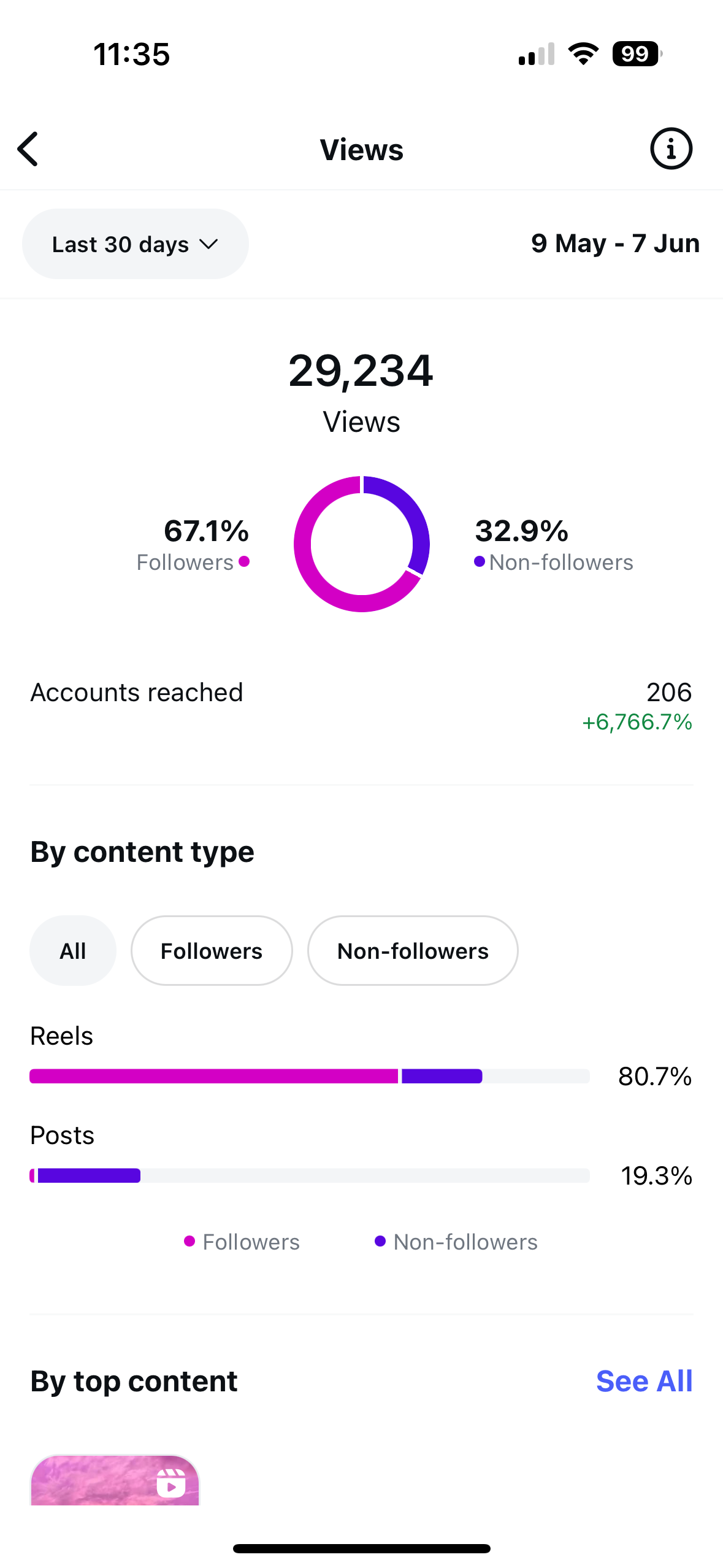This screenshot has height=1568, width=723.
Task: Tap the Reels icon on thumbnail
Action: [x=170, y=1484]
